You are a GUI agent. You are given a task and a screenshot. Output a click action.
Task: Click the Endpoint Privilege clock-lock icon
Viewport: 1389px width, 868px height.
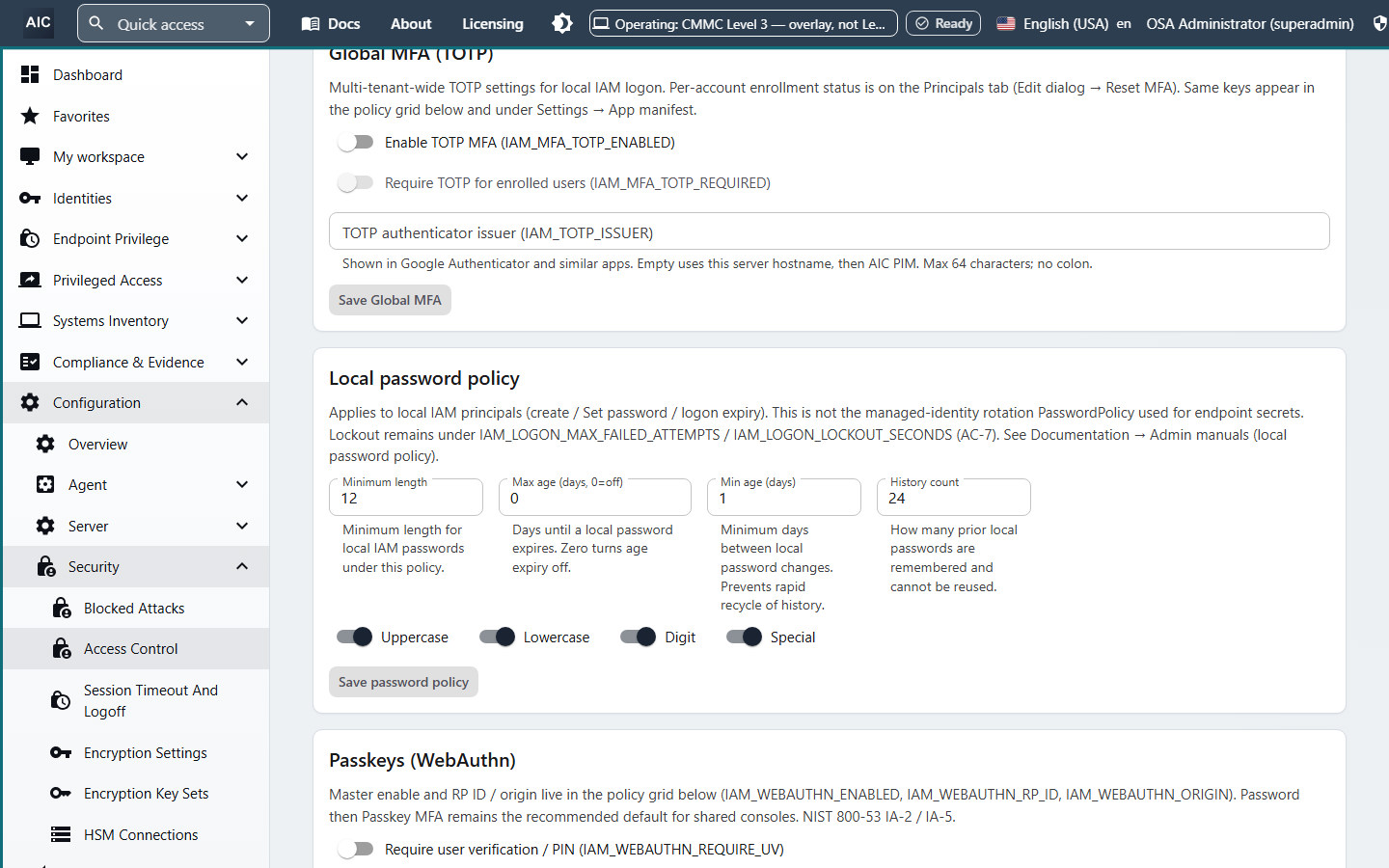(30, 238)
